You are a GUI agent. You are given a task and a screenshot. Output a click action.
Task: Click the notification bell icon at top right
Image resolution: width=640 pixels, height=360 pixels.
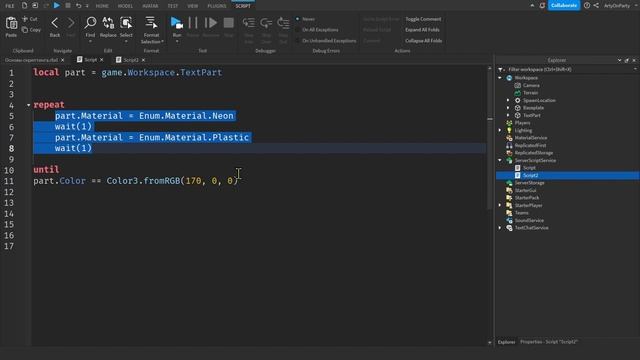click(x=542, y=6)
